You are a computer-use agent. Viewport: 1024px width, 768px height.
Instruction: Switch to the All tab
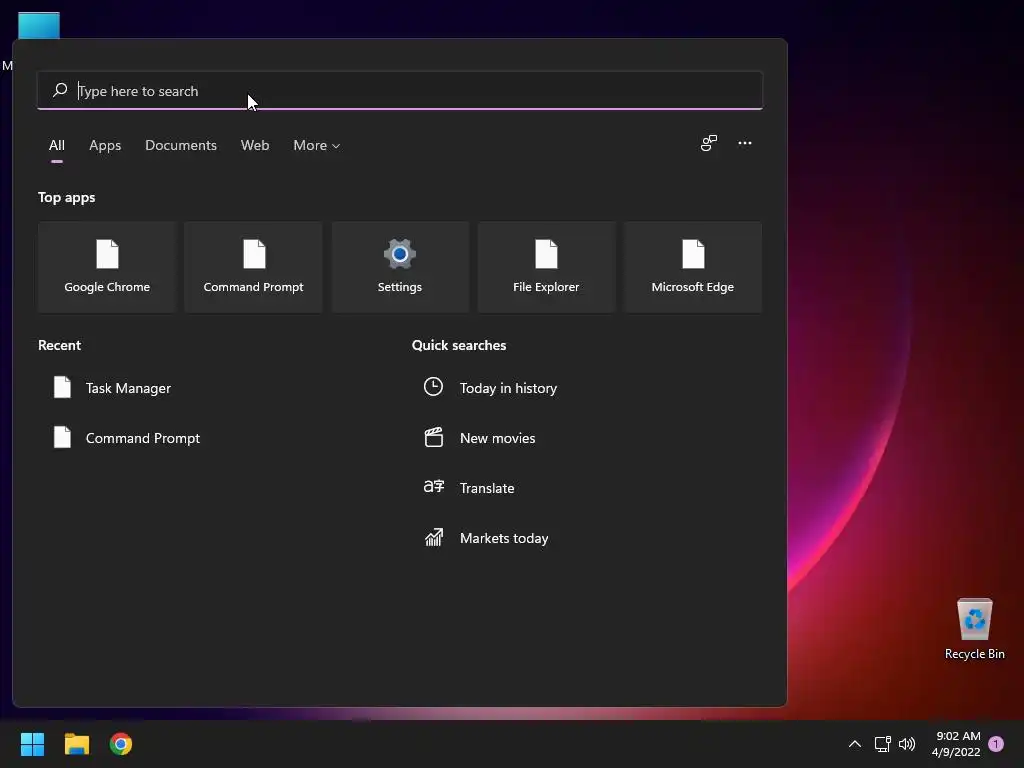pyautogui.click(x=57, y=145)
